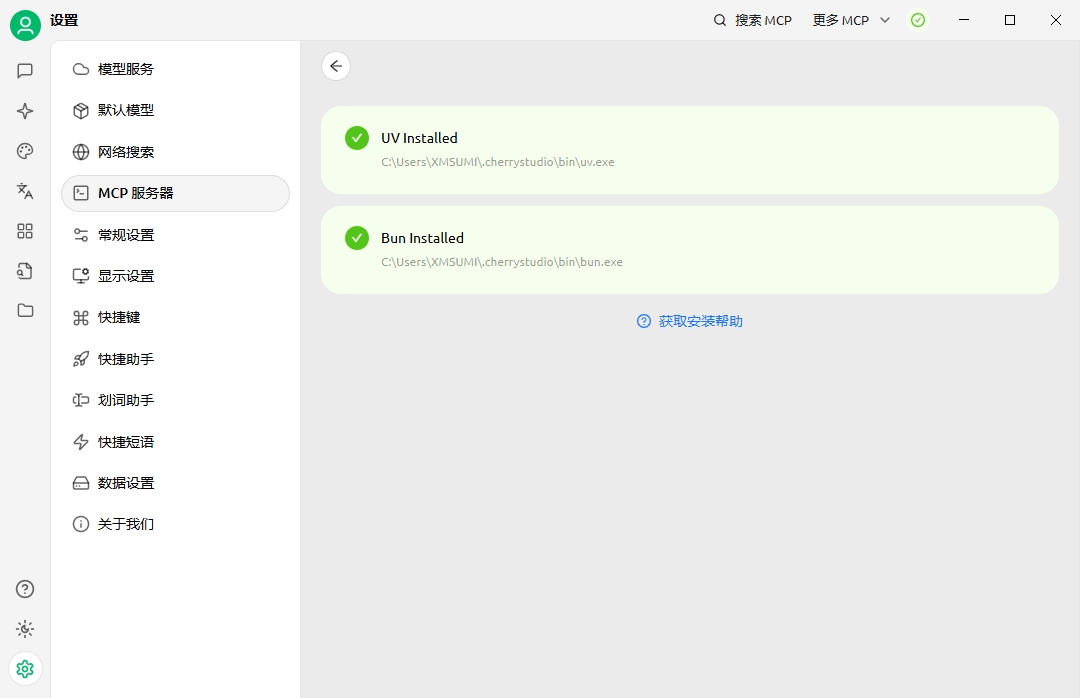
Task: Open the paintings palette sidebar icon
Action: coord(25,151)
